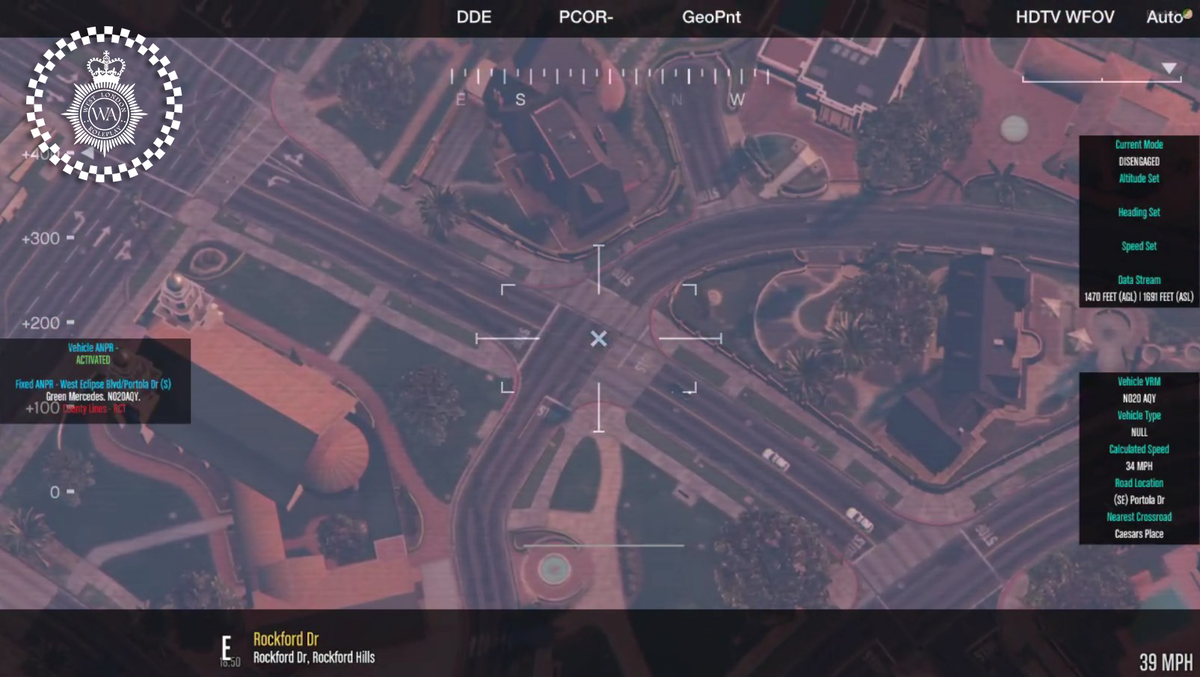Image resolution: width=1200 pixels, height=677 pixels.
Task: Select the GeoPnt mode label
Action: coord(711,17)
